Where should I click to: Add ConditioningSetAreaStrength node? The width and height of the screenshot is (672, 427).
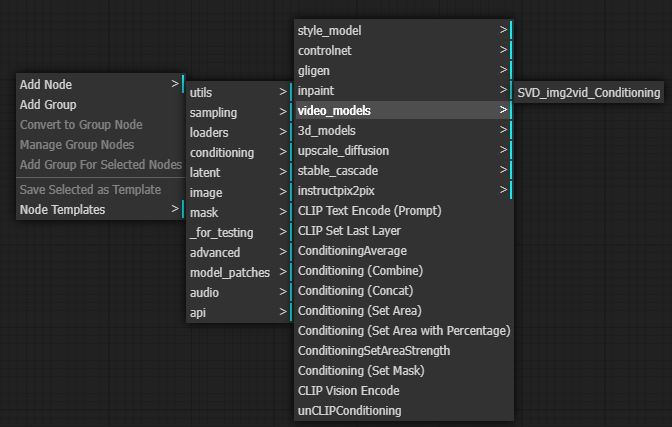404,351
